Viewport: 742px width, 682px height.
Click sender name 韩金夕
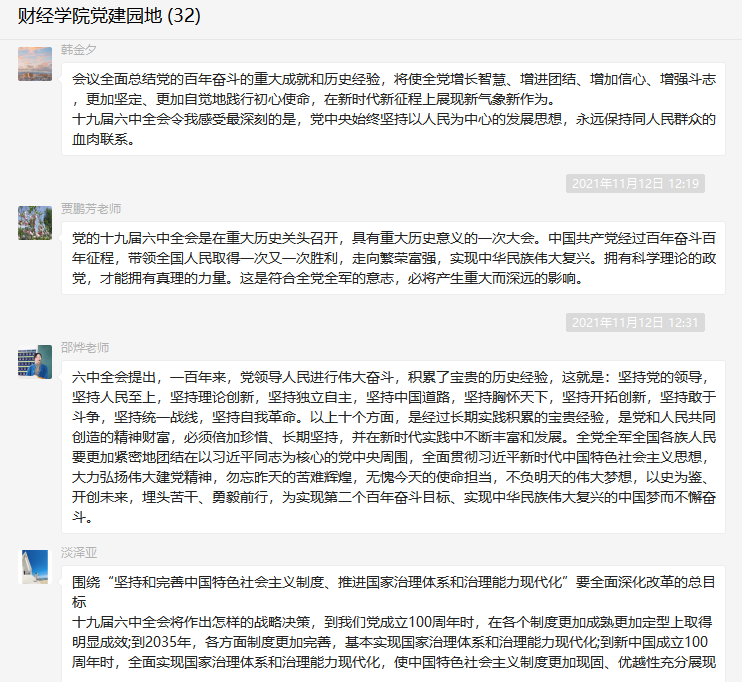pyautogui.click(x=79, y=49)
